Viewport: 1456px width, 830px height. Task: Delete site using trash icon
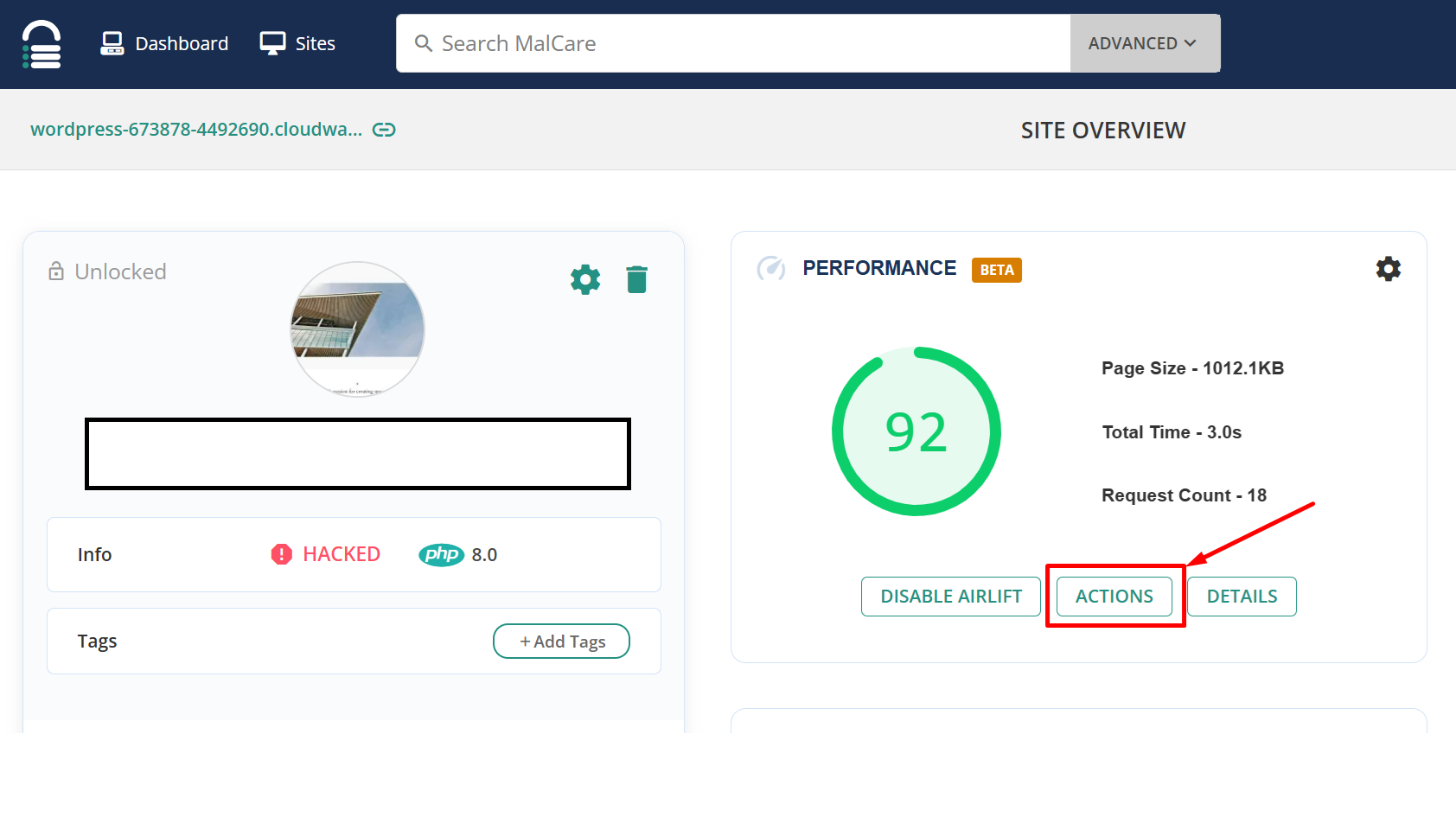point(637,279)
